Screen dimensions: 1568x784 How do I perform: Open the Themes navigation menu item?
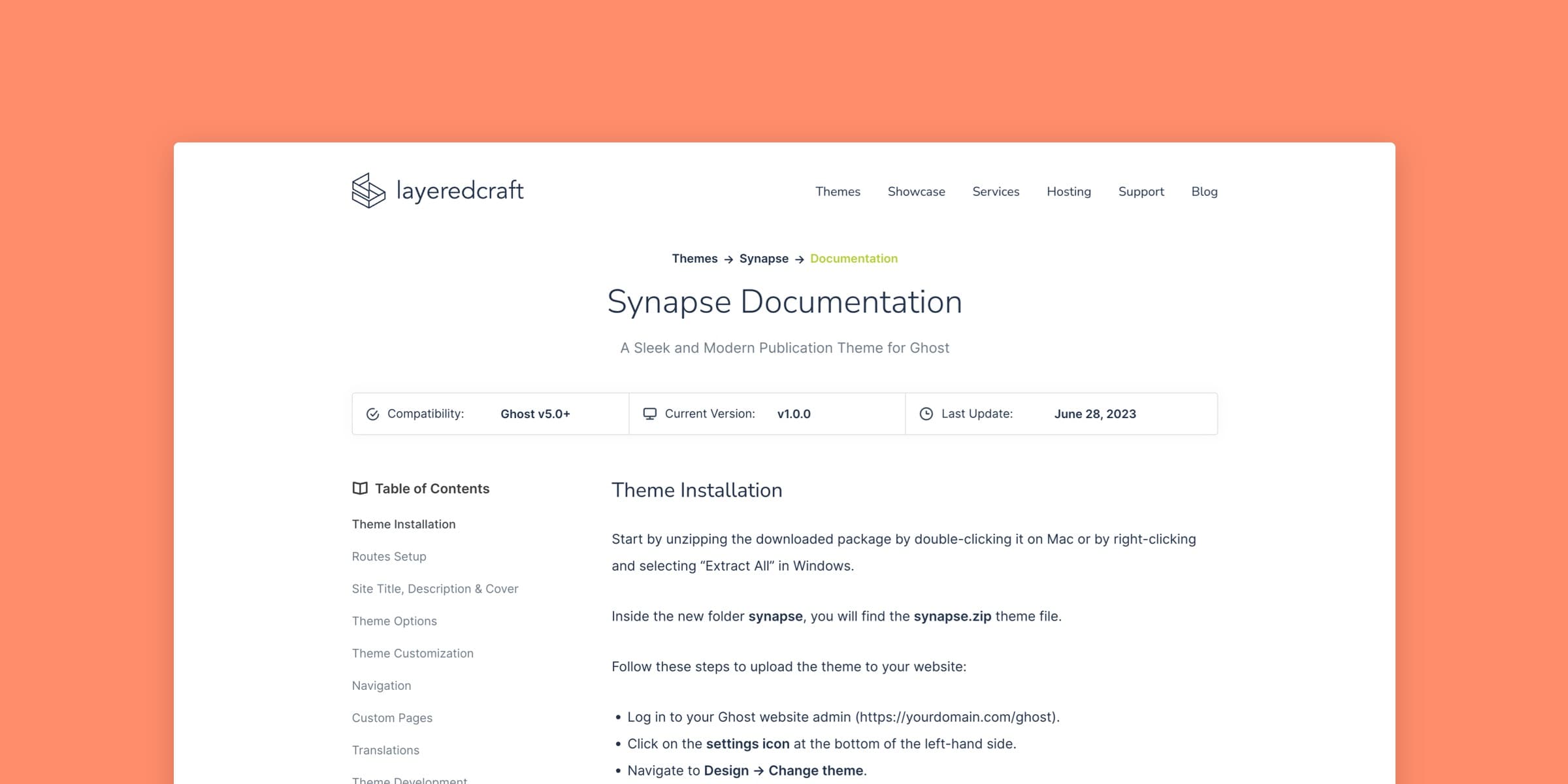837,191
